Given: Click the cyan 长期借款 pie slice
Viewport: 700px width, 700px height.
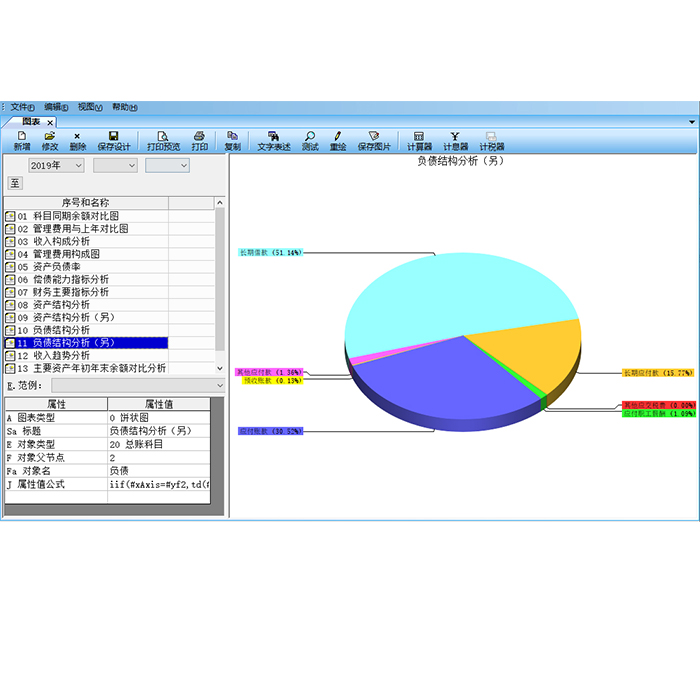Looking at the screenshot, I should coord(450,290).
